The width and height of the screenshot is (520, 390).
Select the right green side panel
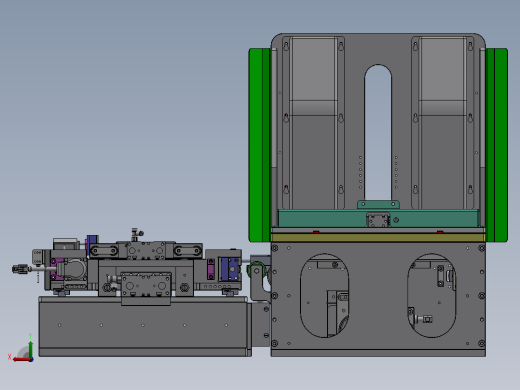(x=497, y=145)
